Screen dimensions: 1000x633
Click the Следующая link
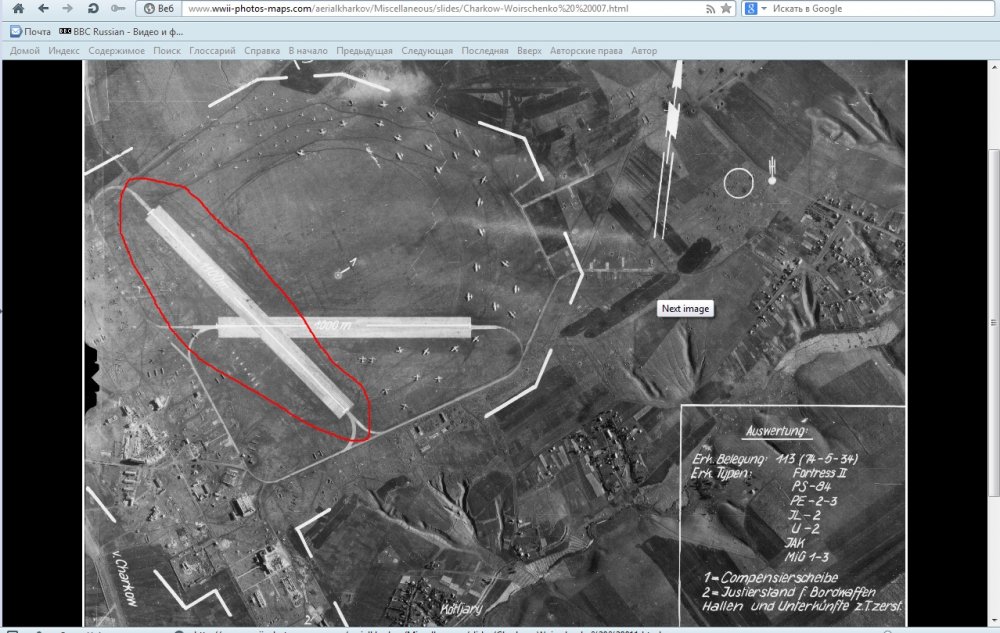click(427, 50)
